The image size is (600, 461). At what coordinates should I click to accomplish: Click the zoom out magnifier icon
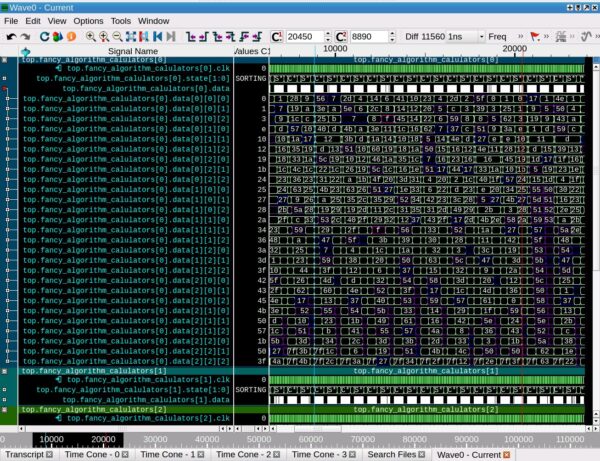tap(117, 37)
